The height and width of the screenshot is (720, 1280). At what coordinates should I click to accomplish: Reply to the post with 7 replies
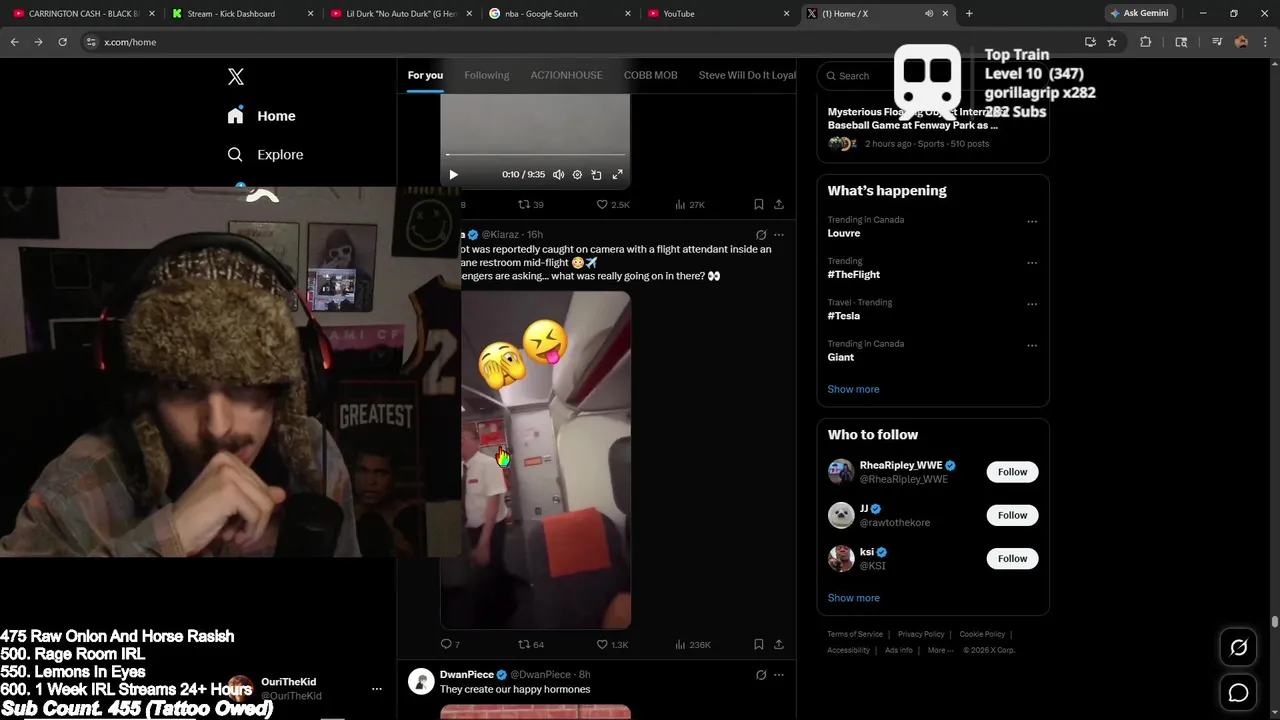(450, 645)
